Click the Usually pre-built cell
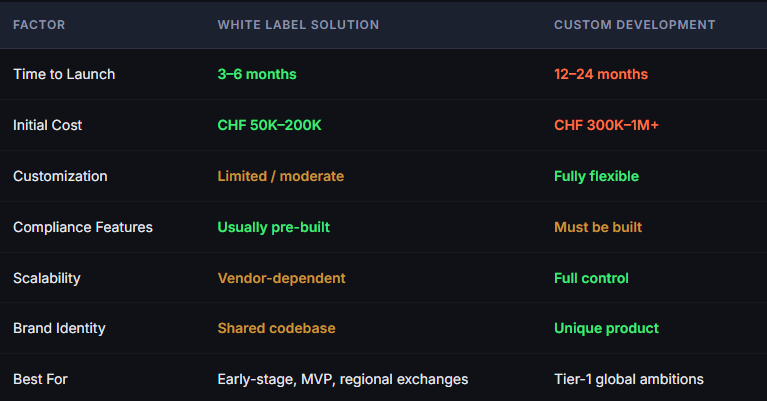Viewport: 767px width, 401px height. pyautogui.click(x=273, y=227)
